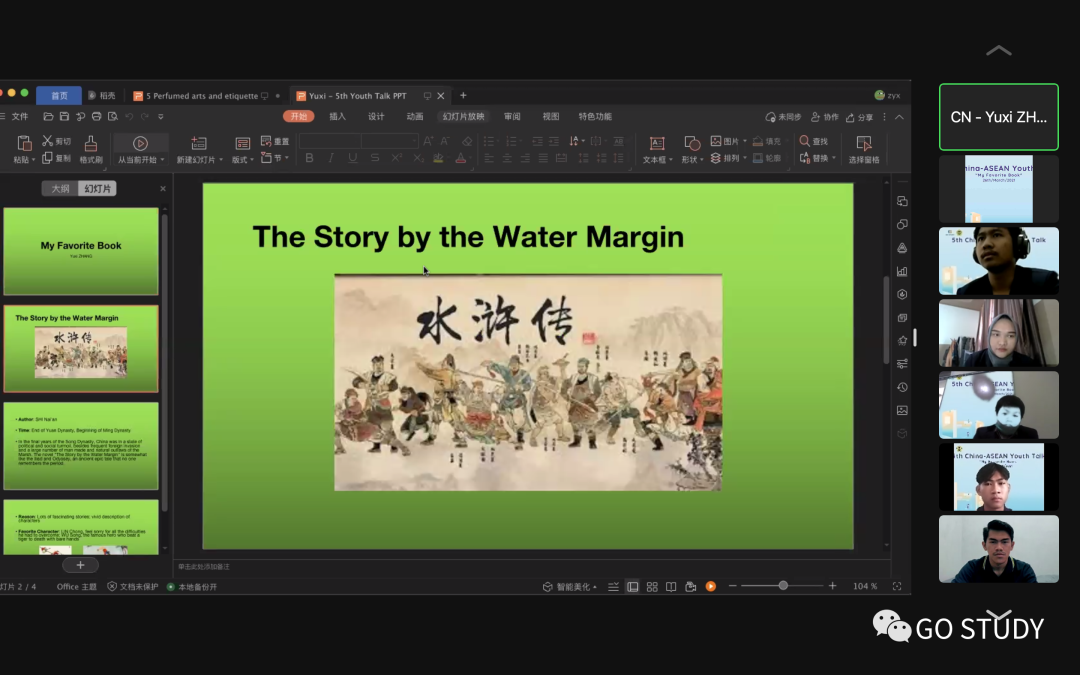Open the 视图 (View) tab
Image resolution: width=1080 pixels, height=675 pixels.
click(x=550, y=116)
